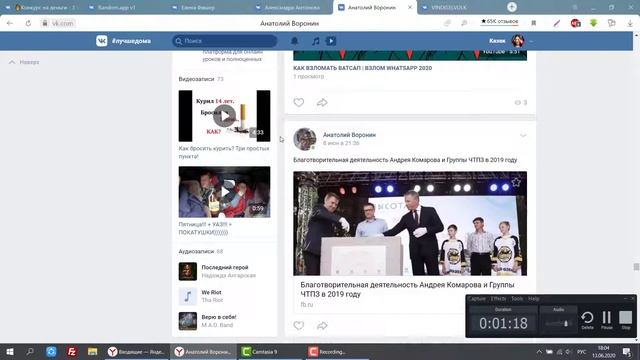
Task: Open the Windows notification center
Action: point(627,351)
